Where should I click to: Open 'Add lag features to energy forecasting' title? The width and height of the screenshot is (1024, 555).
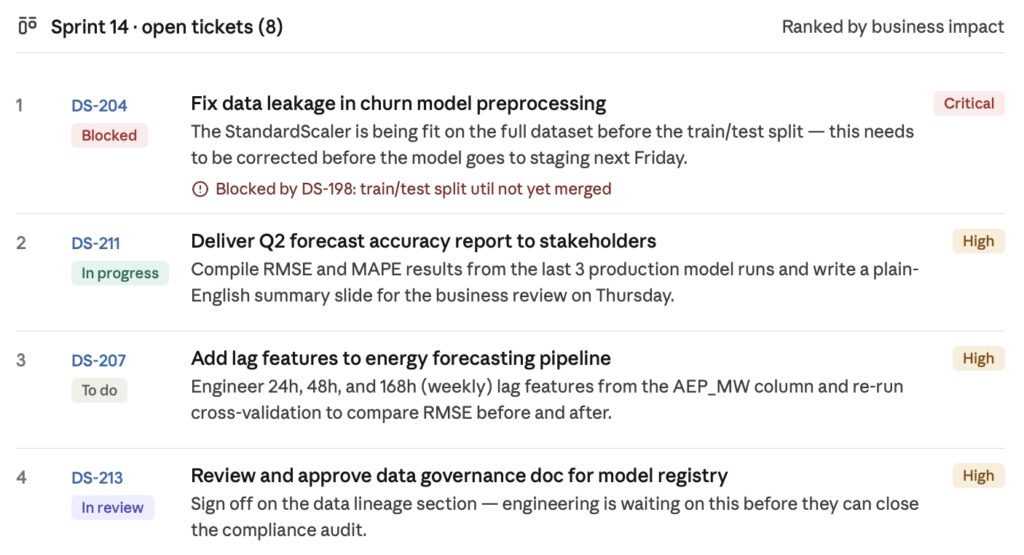[400, 358]
